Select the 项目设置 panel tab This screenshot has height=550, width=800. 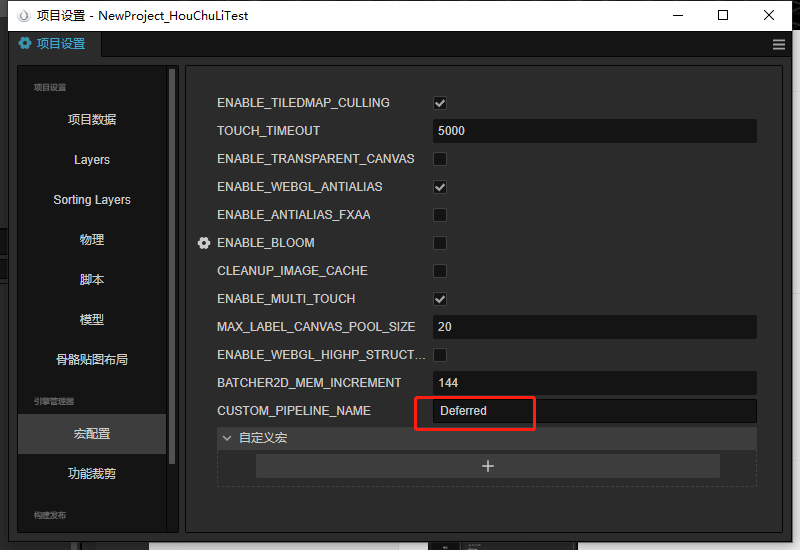tap(53, 44)
